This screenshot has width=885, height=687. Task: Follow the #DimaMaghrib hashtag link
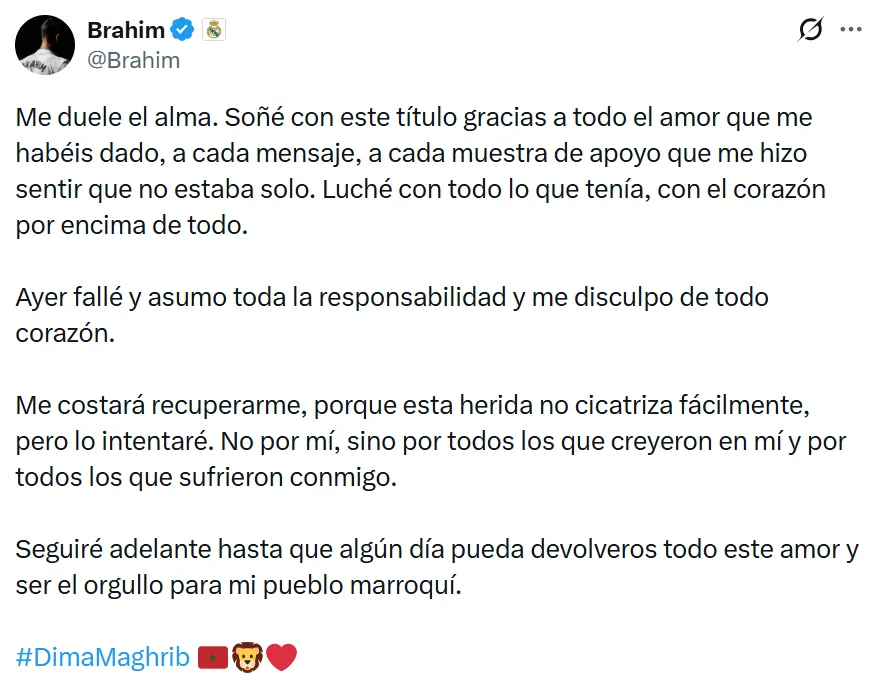tap(103, 657)
